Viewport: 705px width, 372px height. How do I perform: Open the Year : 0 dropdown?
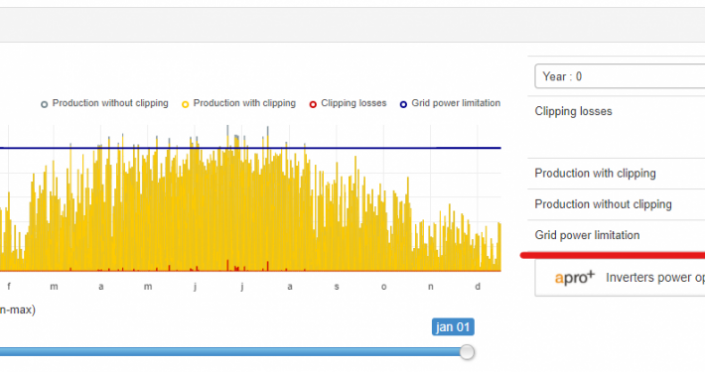click(x=620, y=76)
